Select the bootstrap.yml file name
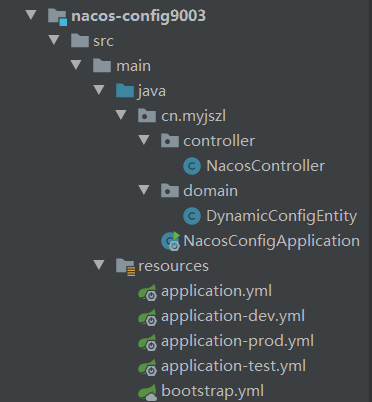 [212, 391]
